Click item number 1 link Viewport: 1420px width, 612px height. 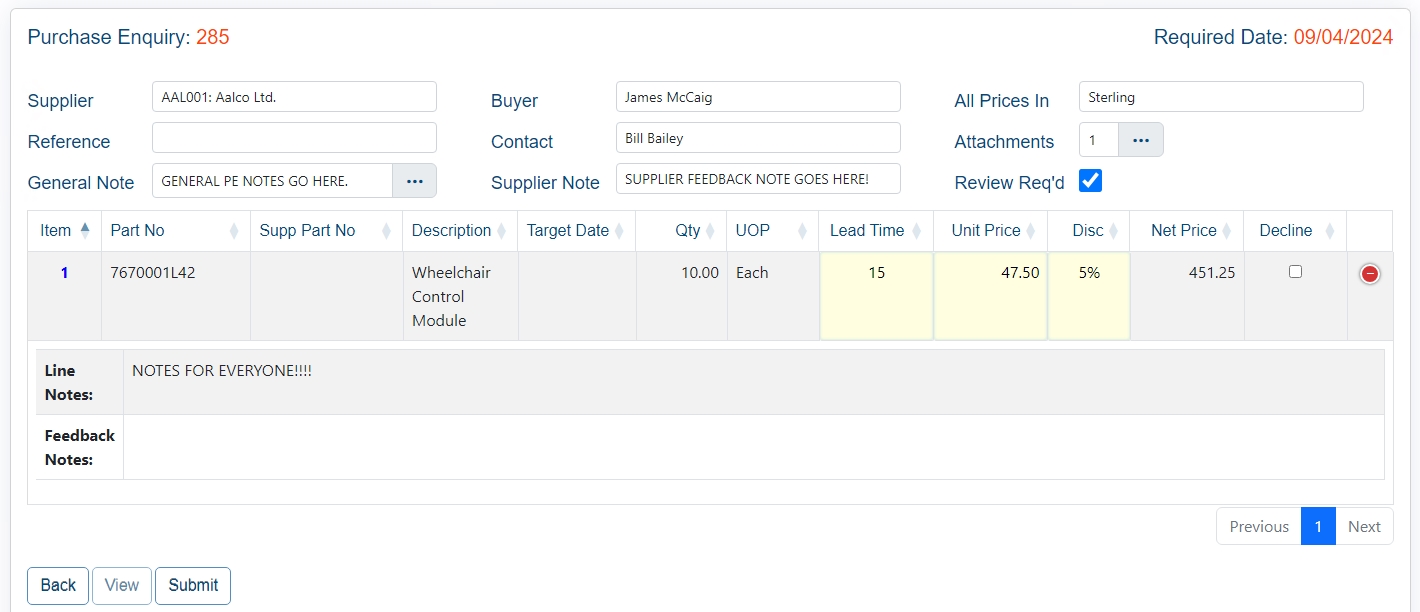65,272
